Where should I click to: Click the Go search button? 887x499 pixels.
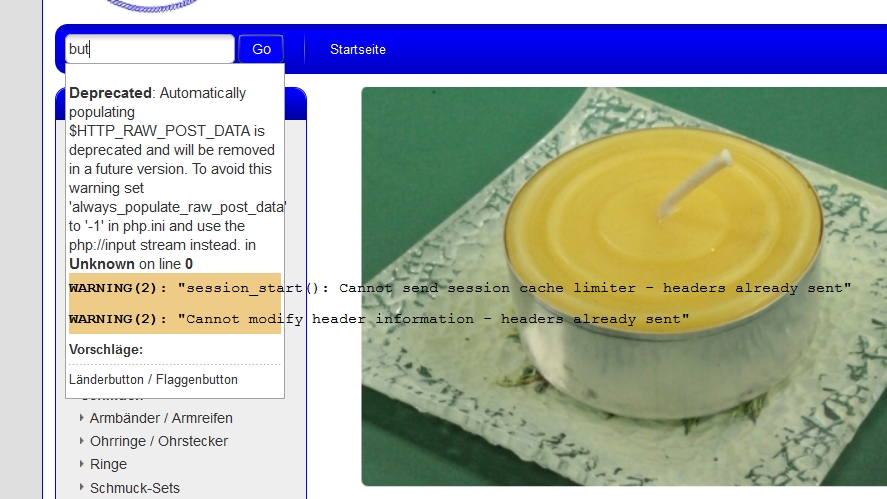[x=261, y=49]
